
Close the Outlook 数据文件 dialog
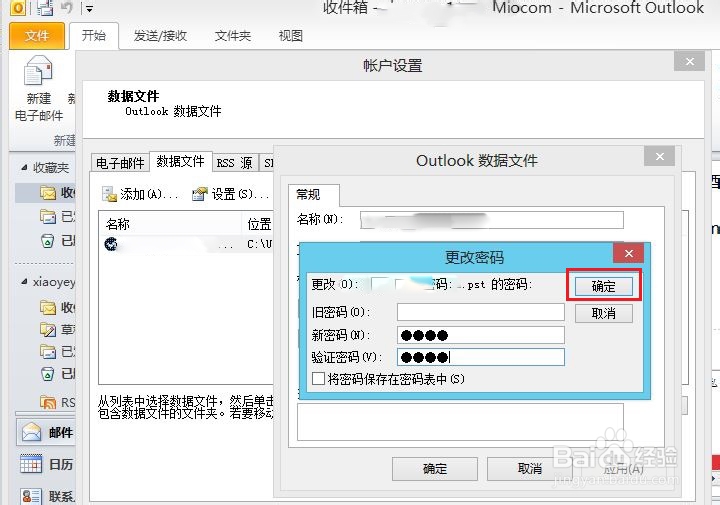click(x=659, y=157)
